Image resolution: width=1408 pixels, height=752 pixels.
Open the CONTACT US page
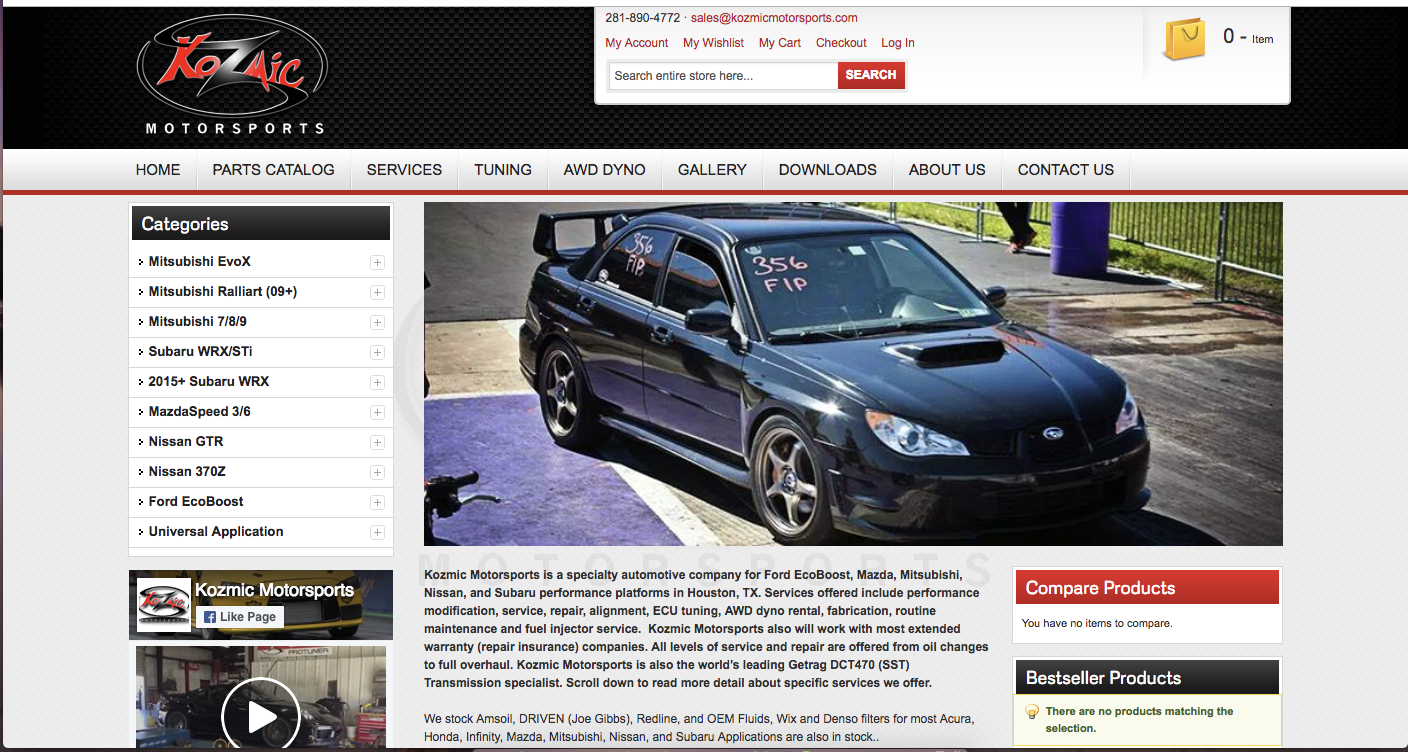(x=1066, y=170)
